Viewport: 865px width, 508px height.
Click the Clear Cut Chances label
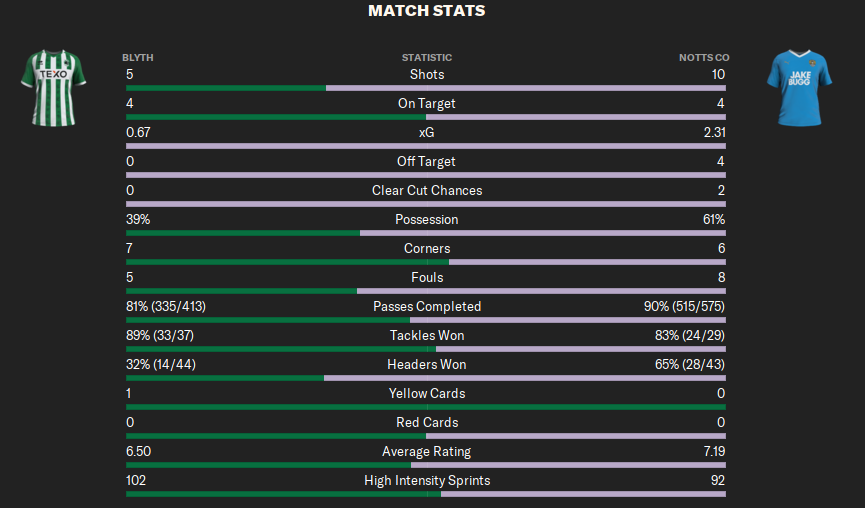tap(426, 190)
